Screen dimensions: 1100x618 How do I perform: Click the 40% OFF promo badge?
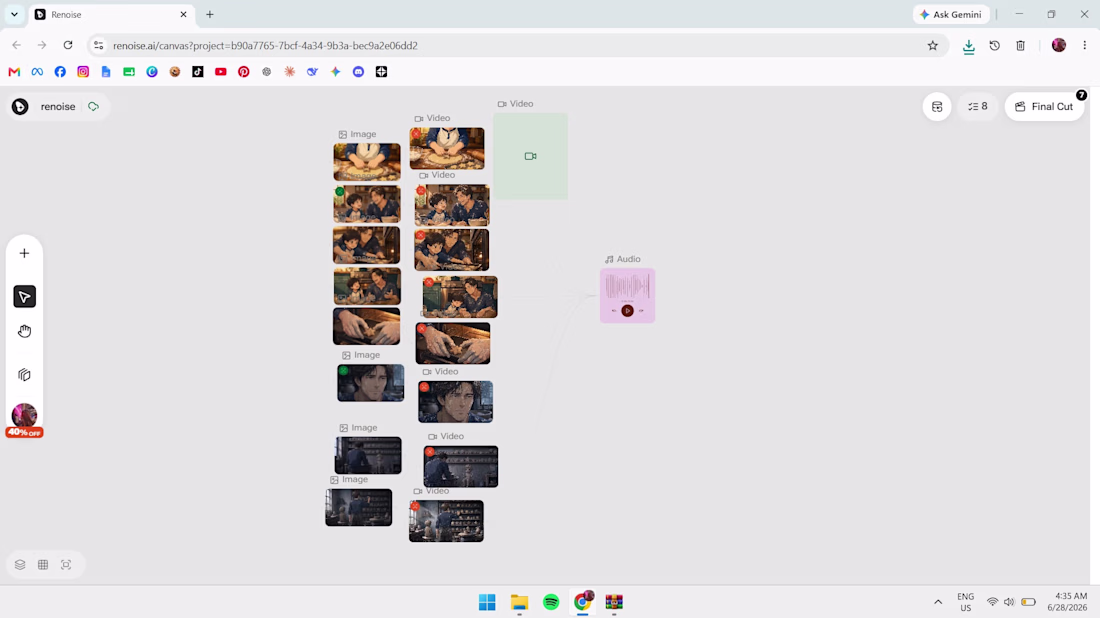tap(25, 432)
